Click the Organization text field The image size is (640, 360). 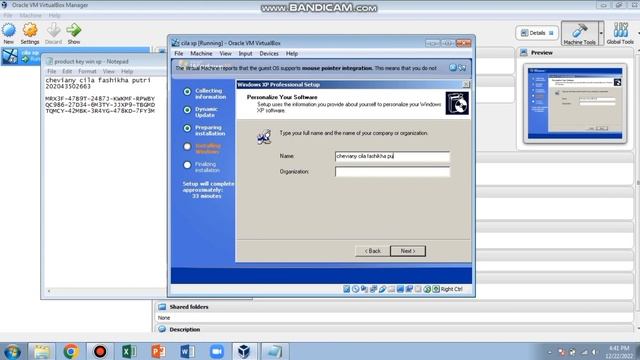392,172
